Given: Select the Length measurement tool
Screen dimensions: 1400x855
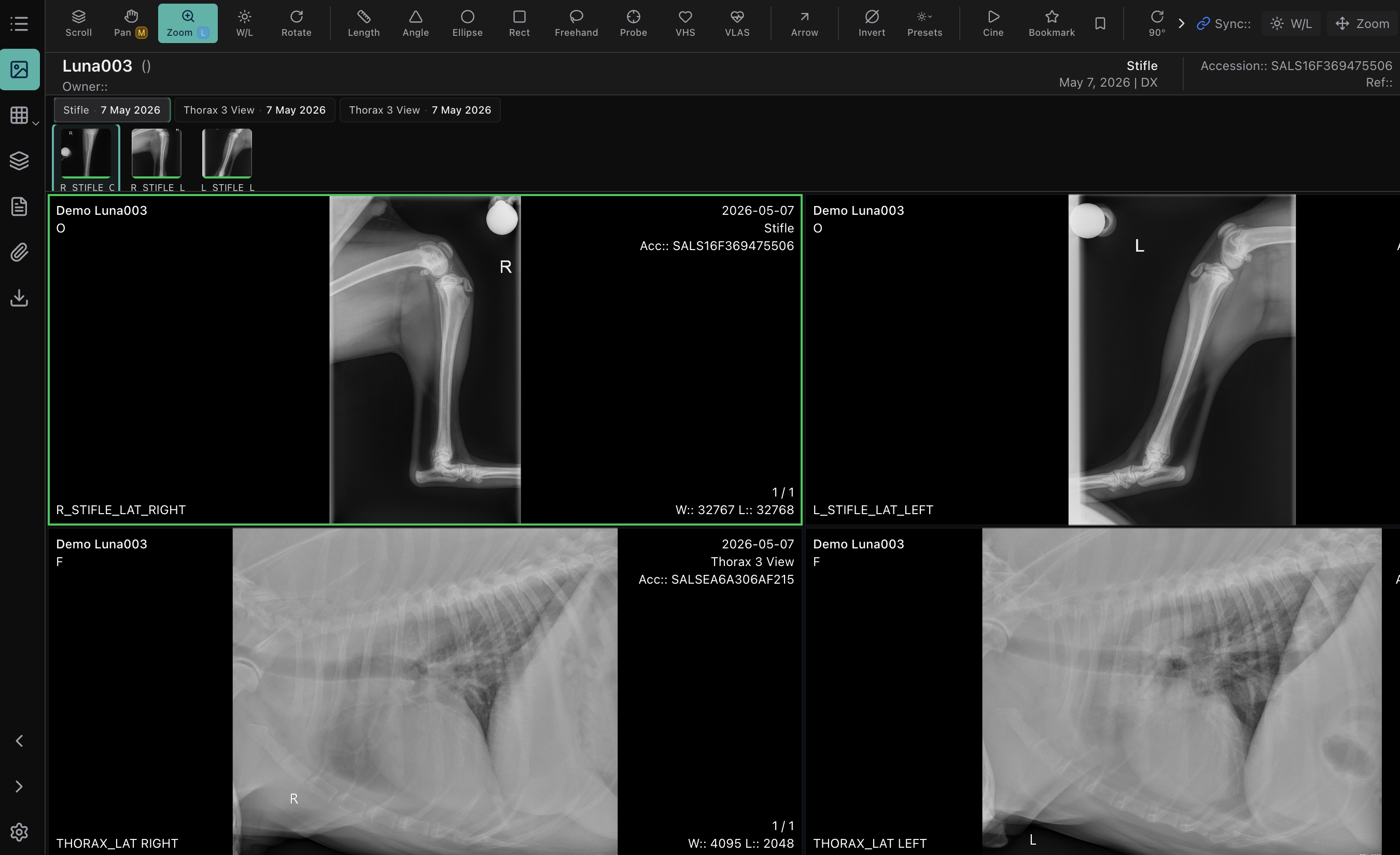Looking at the screenshot, I should coord(363,23).
